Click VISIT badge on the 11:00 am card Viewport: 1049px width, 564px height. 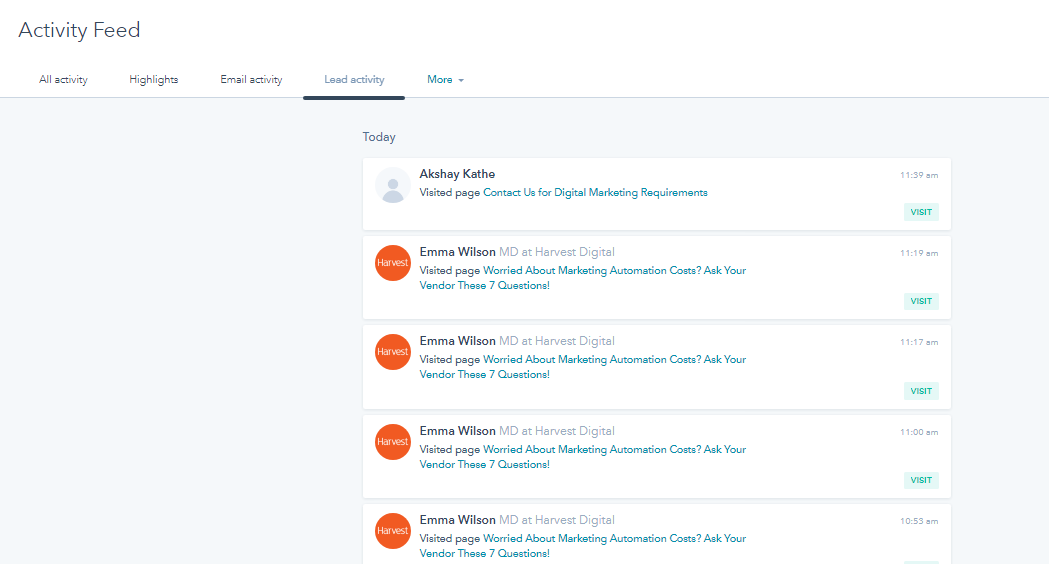tap(921, 480)
